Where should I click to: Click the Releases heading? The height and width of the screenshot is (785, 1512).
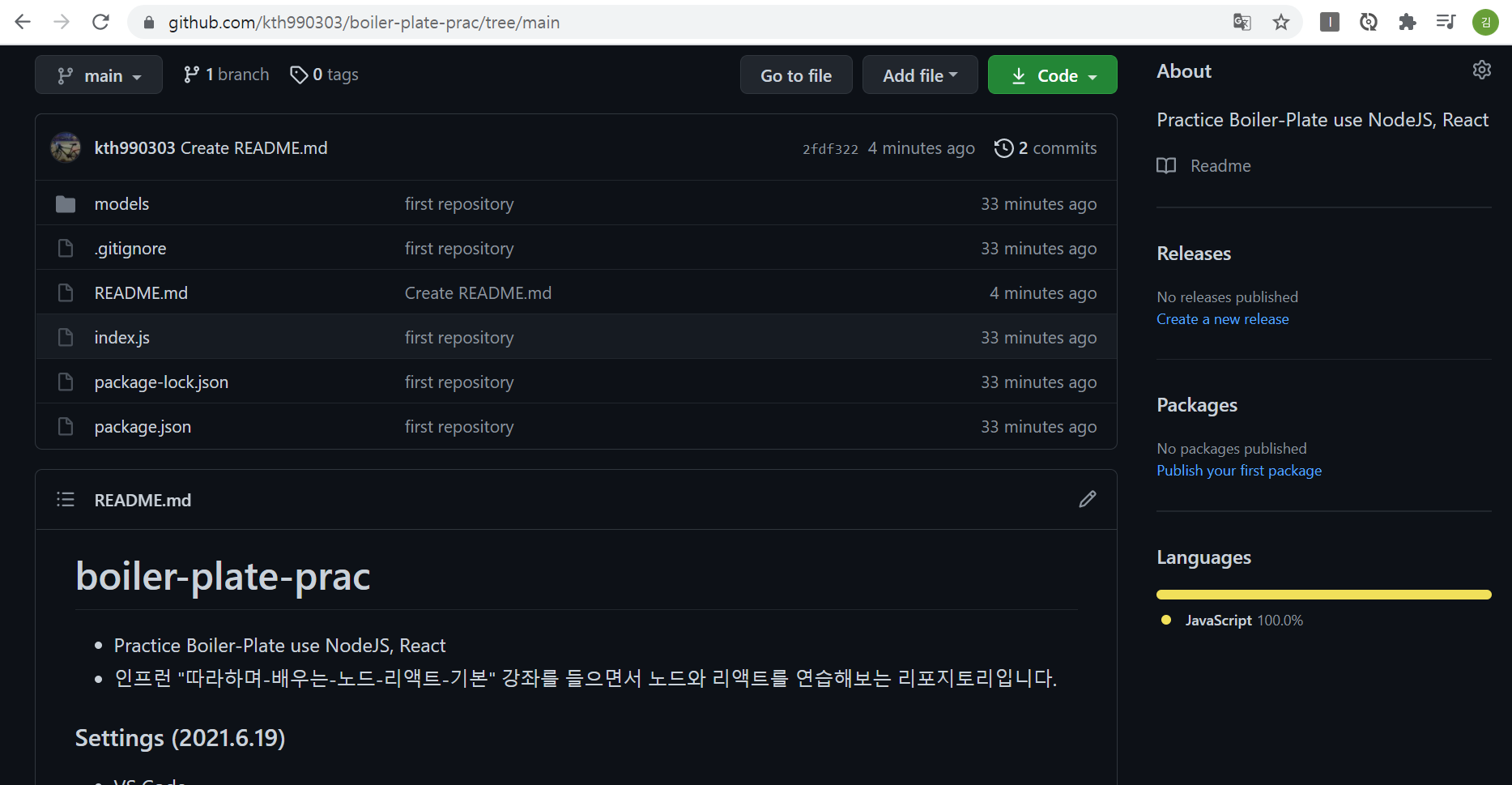[1194, 254]
